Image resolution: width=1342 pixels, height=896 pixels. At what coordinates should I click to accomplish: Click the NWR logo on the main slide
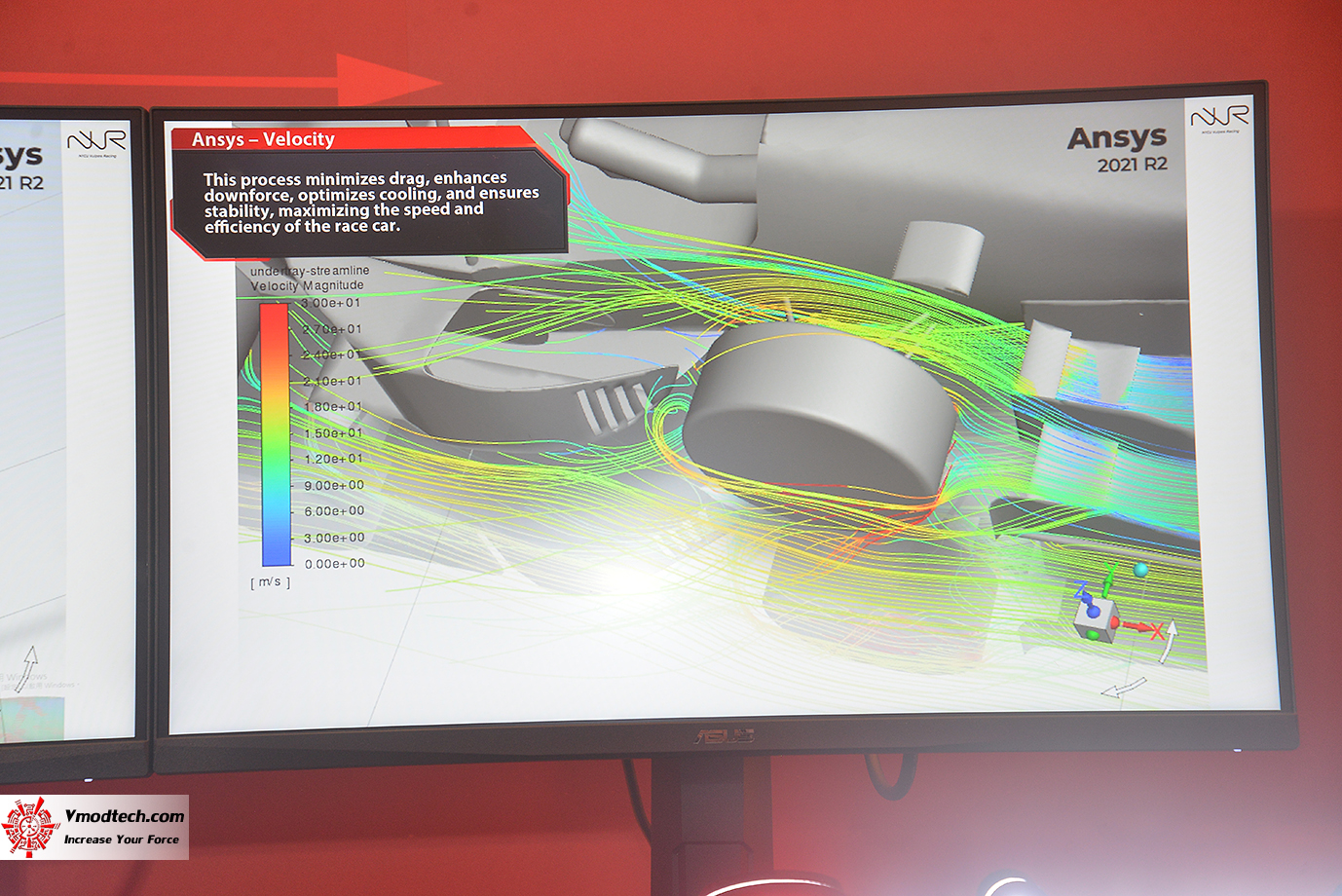tap(1219, 118)
